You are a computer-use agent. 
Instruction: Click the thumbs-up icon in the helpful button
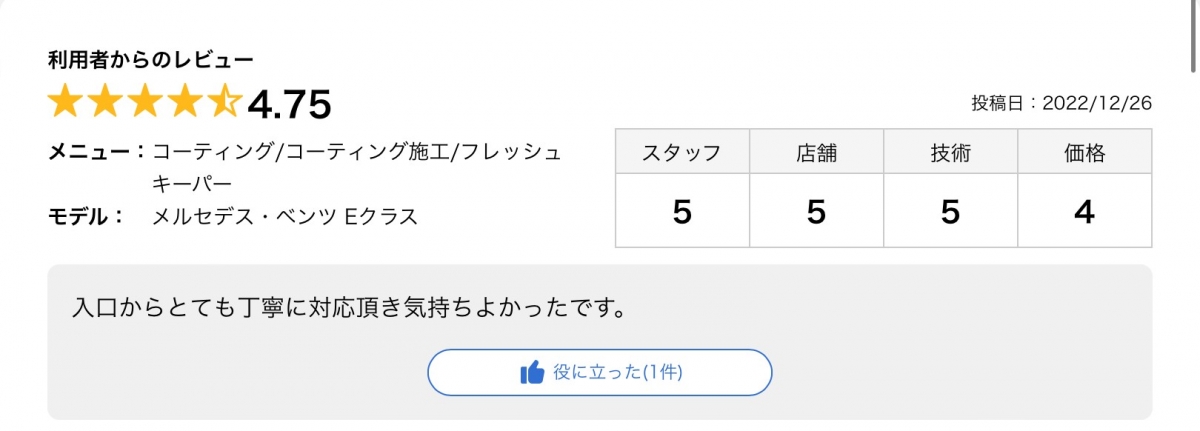click(532, 373)
